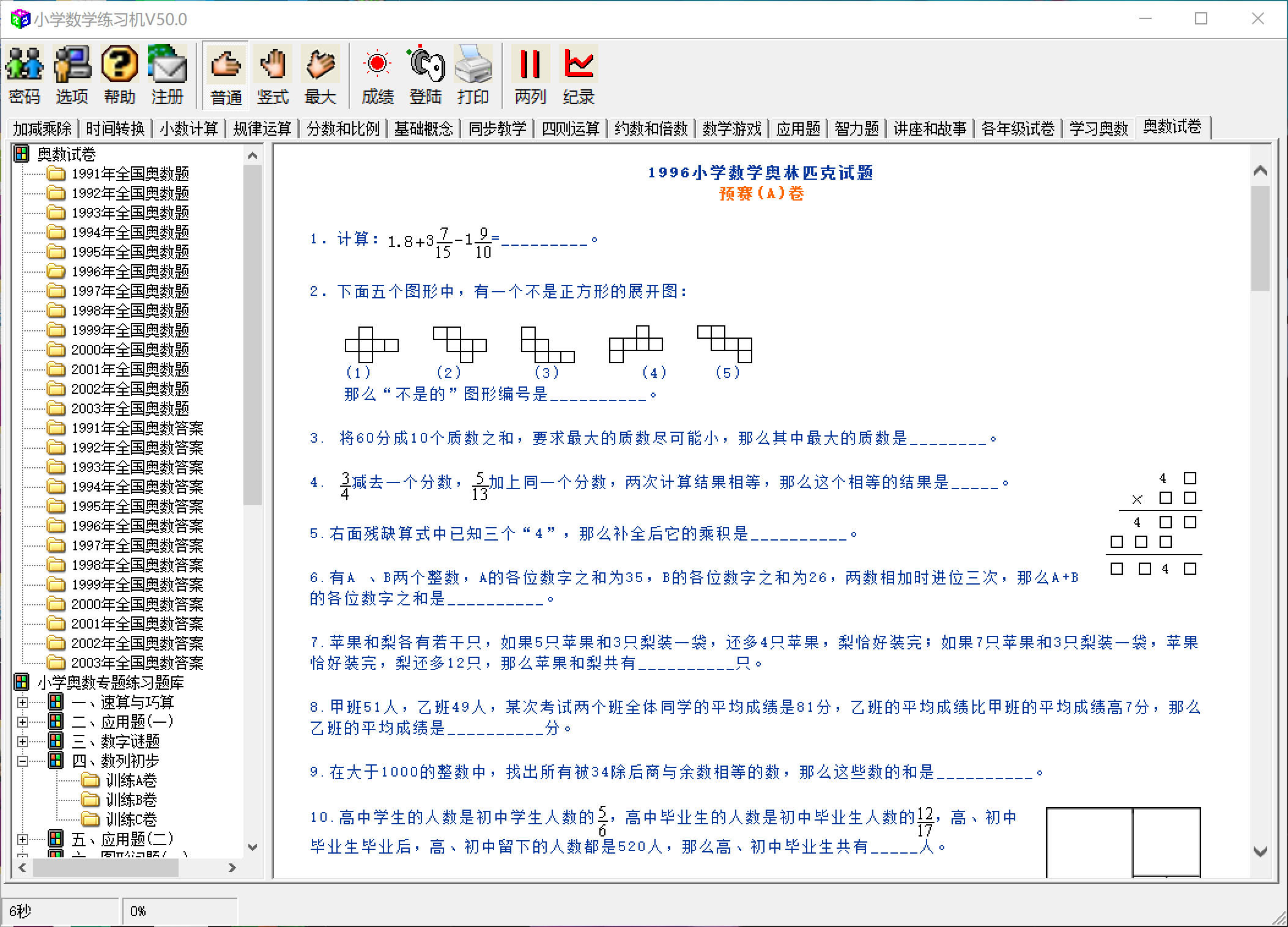Switch to the 小数计算 tab
This screenshot has width=1288, height=927.
click(x=189, y=128)
